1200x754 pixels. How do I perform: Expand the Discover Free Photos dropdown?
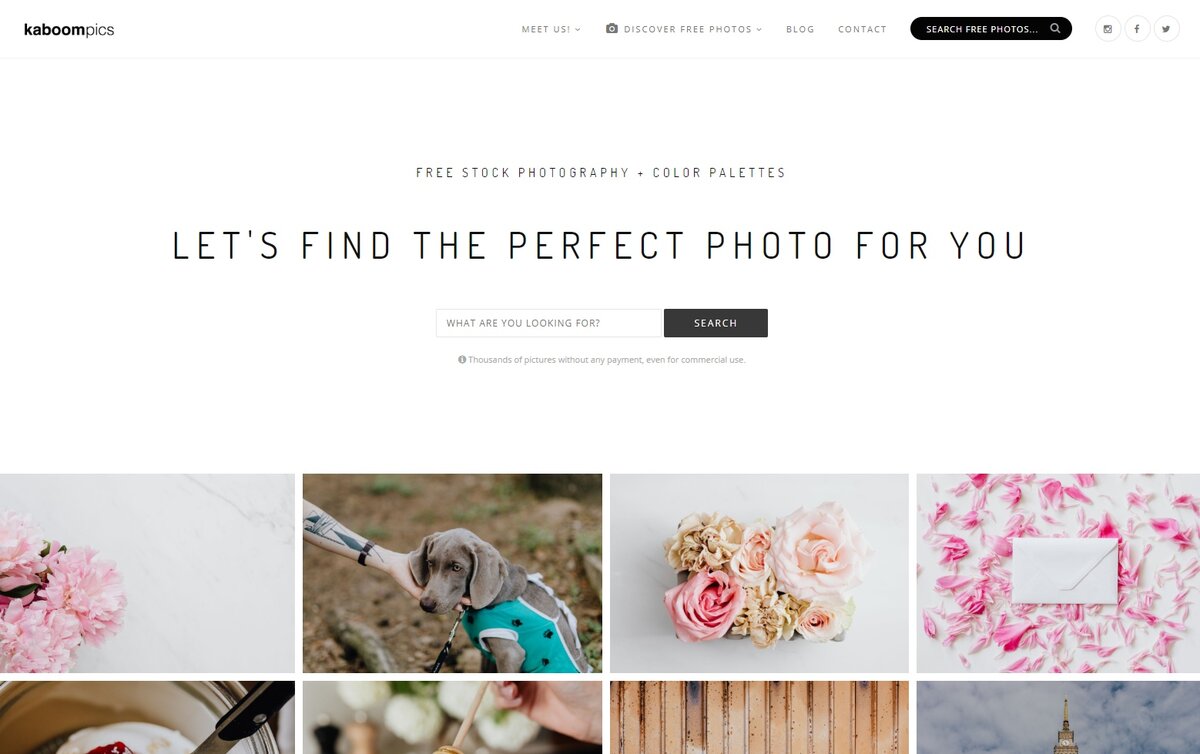click(693, 29)
